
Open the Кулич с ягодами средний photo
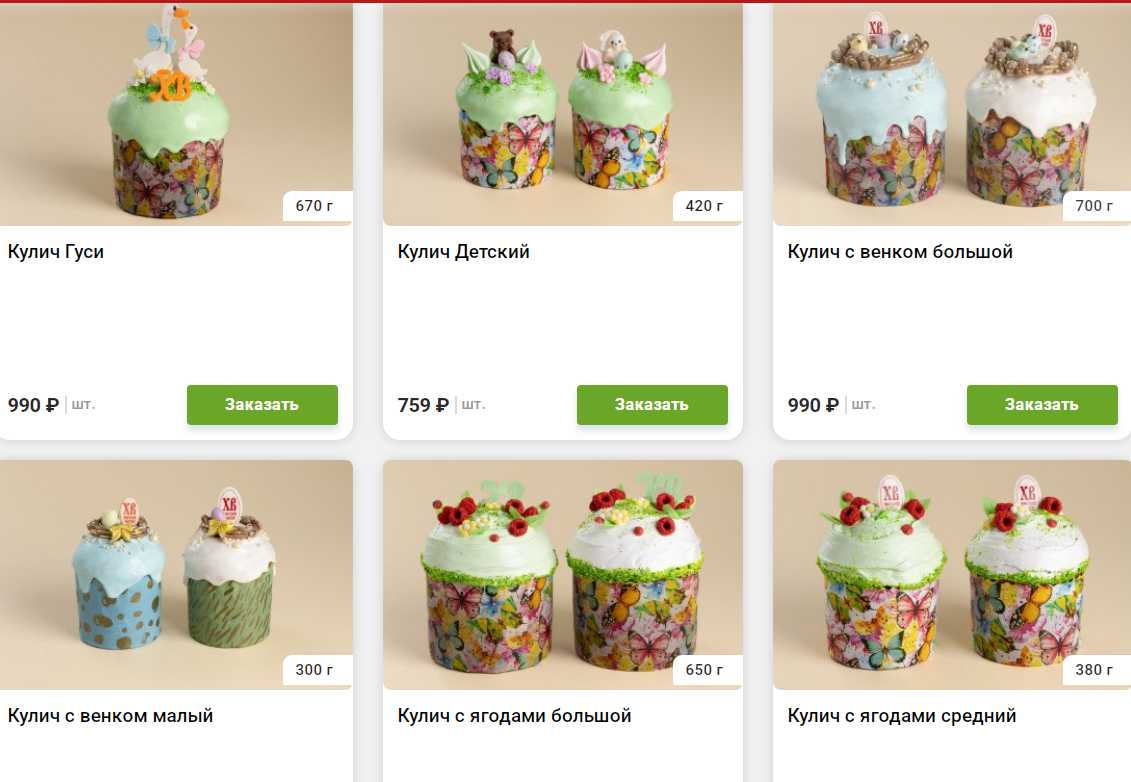point(952,575)
